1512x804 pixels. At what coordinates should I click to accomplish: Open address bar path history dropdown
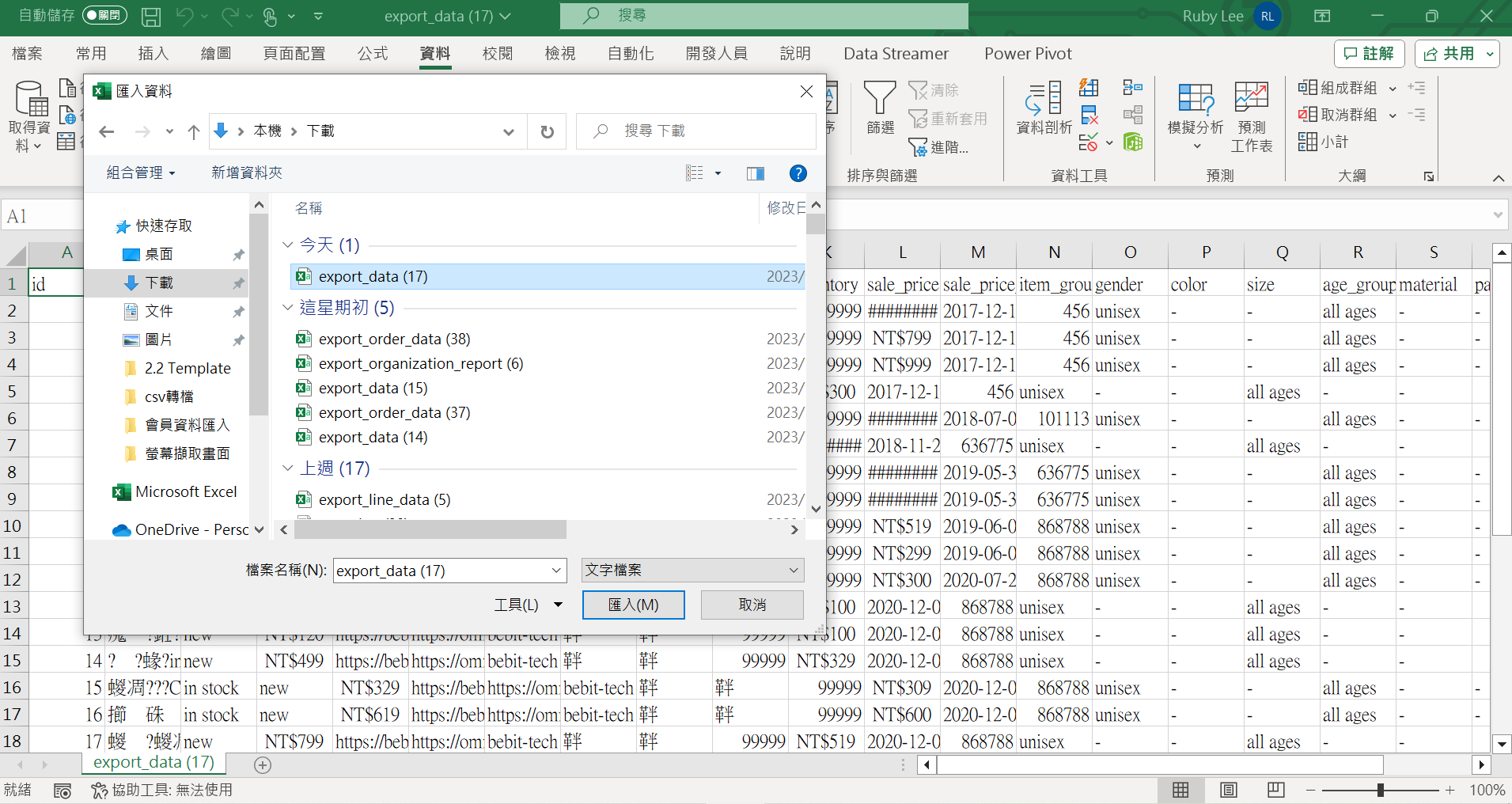(x=509, y=131)
